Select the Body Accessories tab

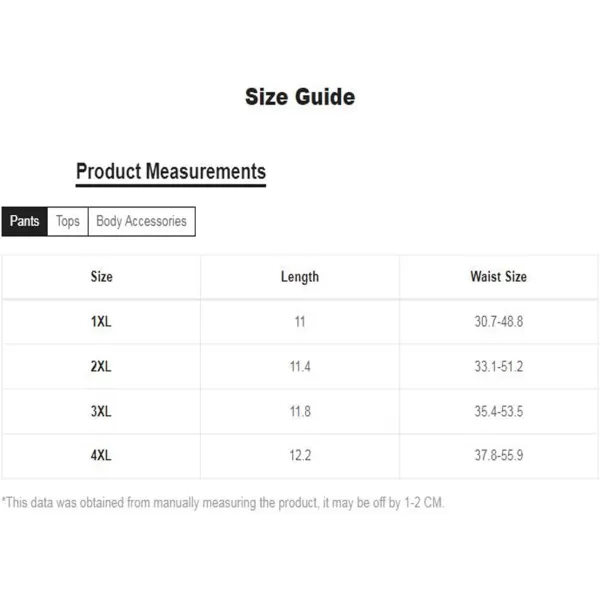(142, 222)
